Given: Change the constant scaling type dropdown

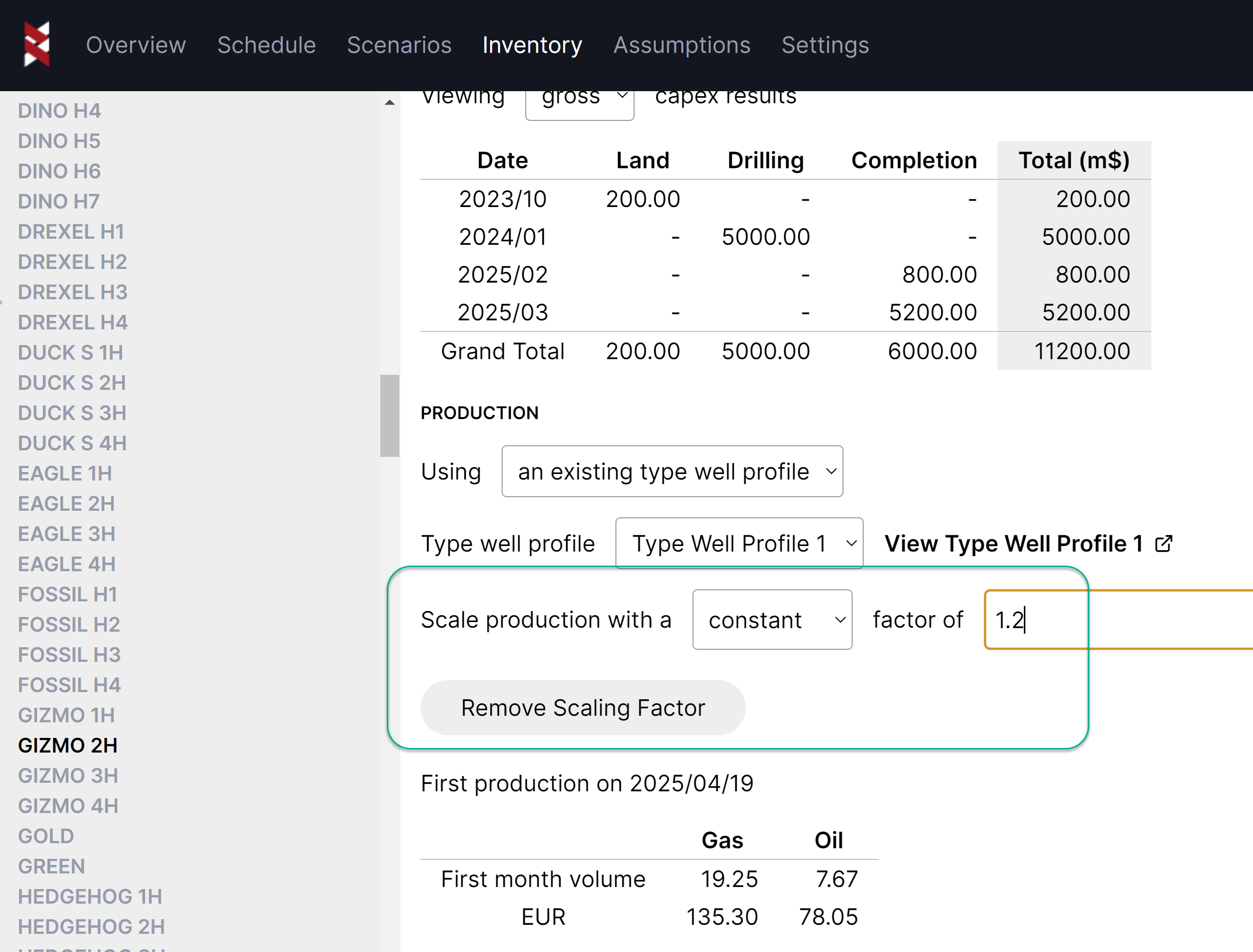Looking at the screenshot, I should [x=772, y=620].
